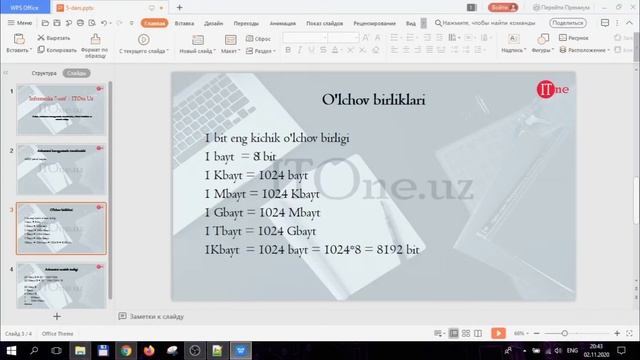
Task: Select slide 2 thumbnail
Action: [x=61, y=169]
